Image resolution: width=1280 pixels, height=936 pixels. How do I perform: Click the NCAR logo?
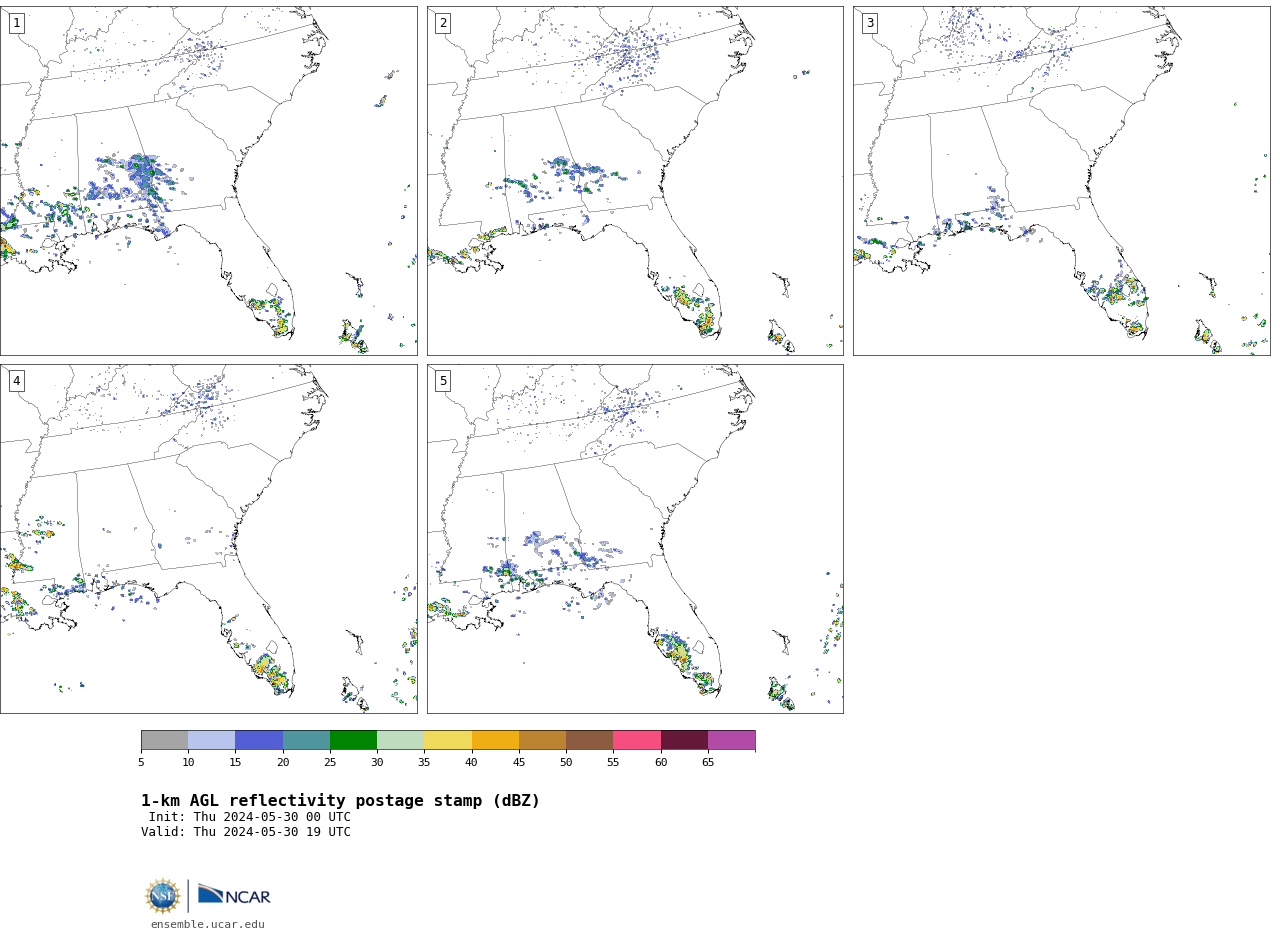click(234, 895)
